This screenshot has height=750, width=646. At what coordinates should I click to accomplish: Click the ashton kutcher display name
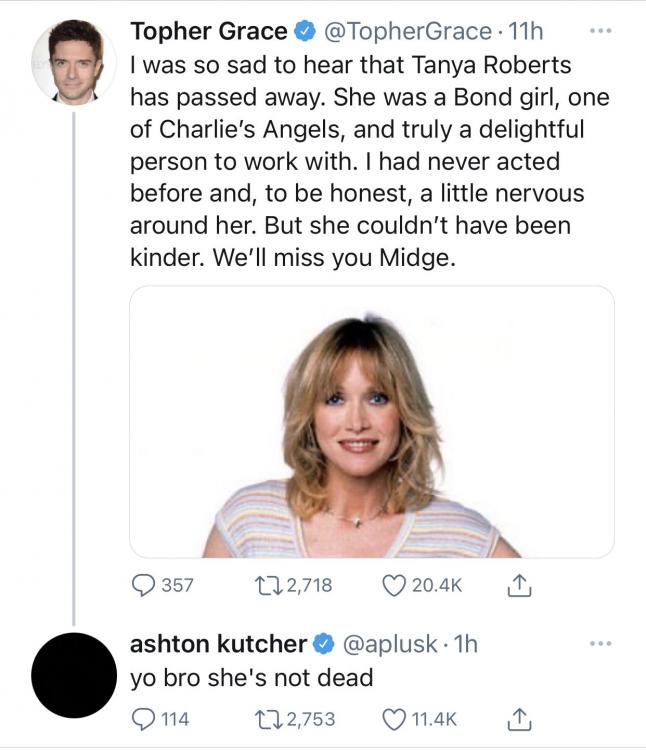coord(218,645)
